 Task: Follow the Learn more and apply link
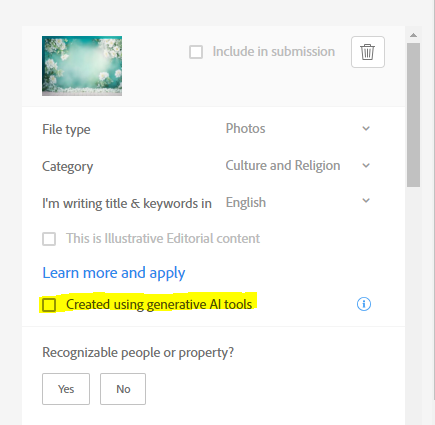(x=114, y=273)
